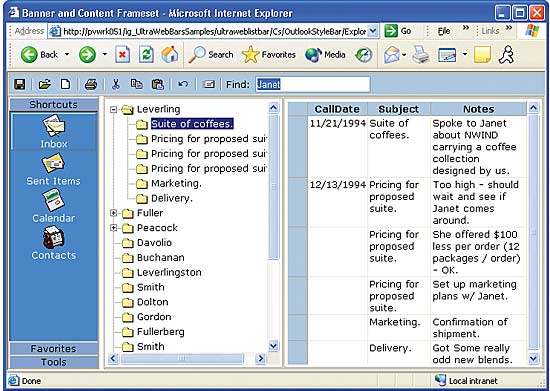Screen dimensions: 550x391
Task: Select the Delivery. tree item
Action: coord(172,198)
